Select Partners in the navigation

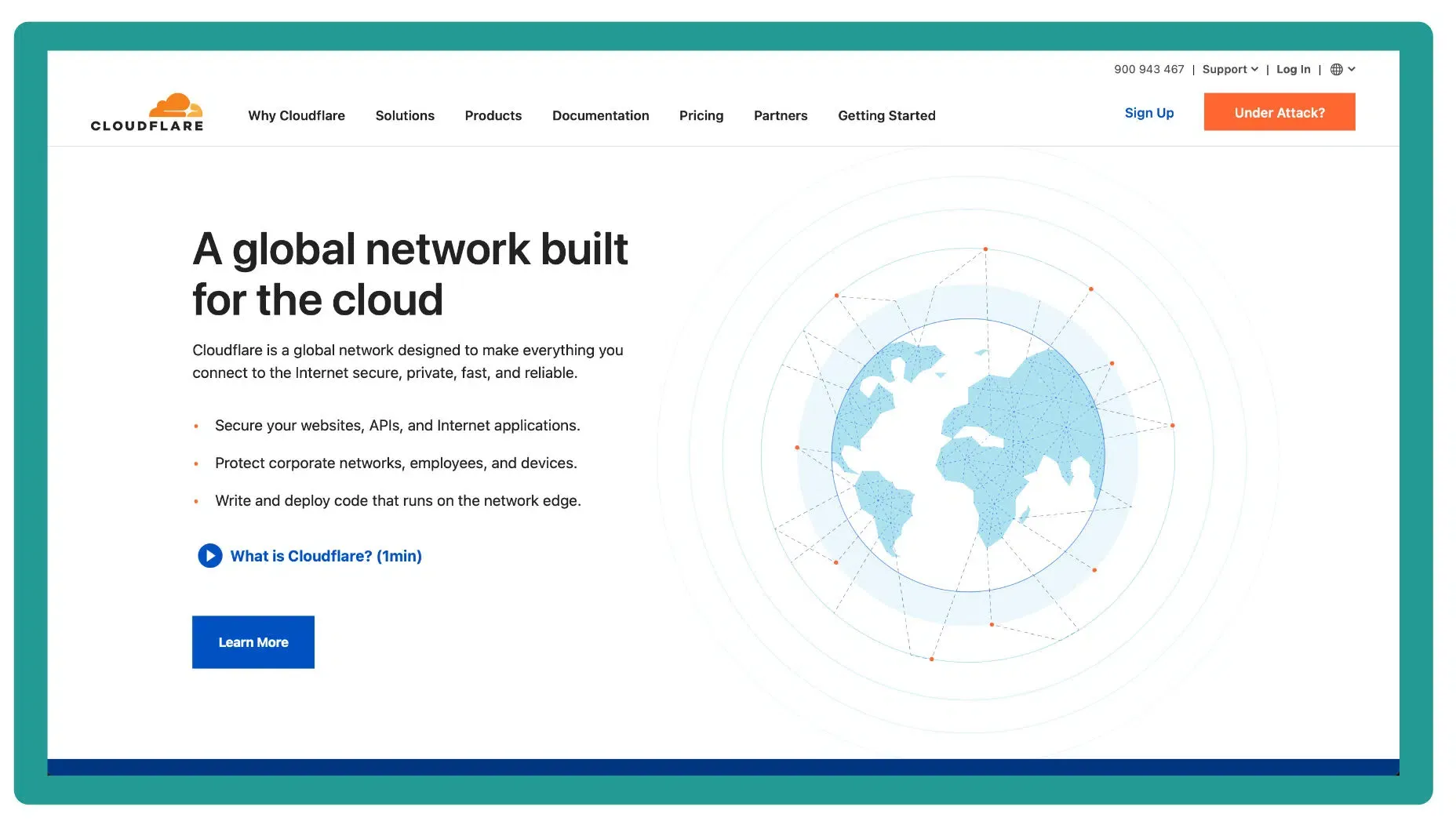click(x=780, y=115)
